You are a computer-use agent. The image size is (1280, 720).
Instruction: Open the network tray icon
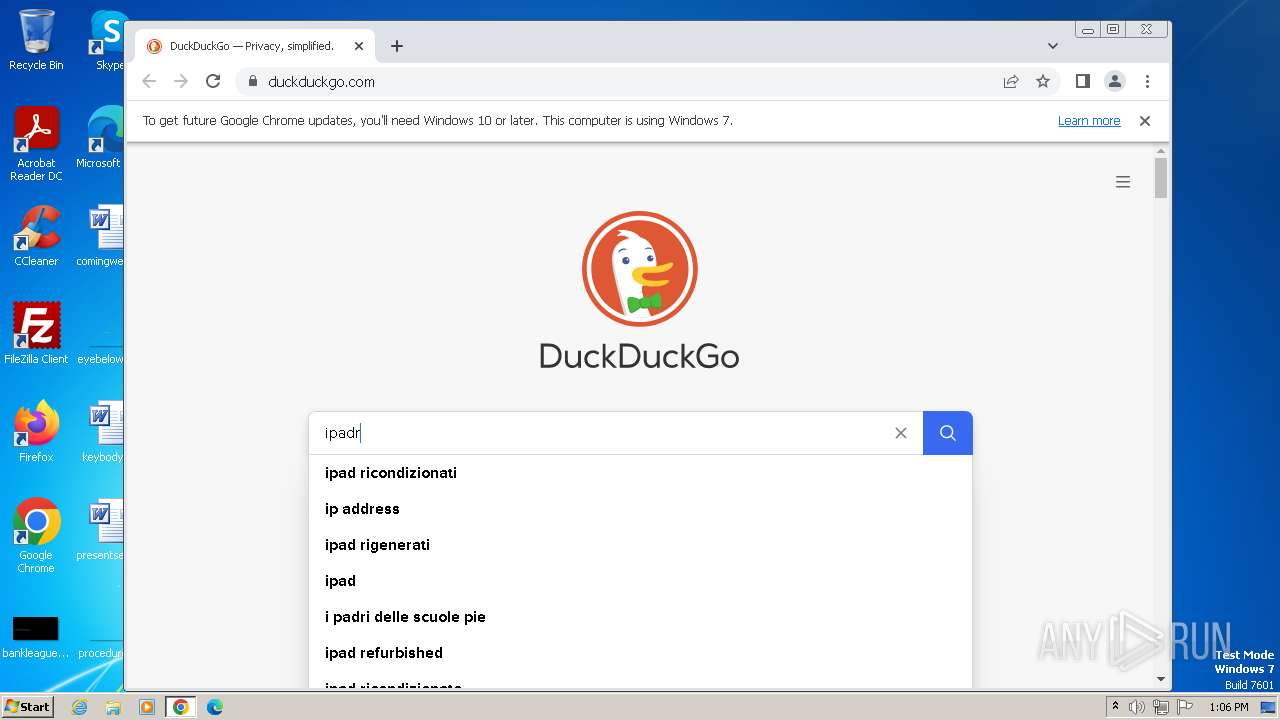pyautogui.click(x=1161, y=707)
